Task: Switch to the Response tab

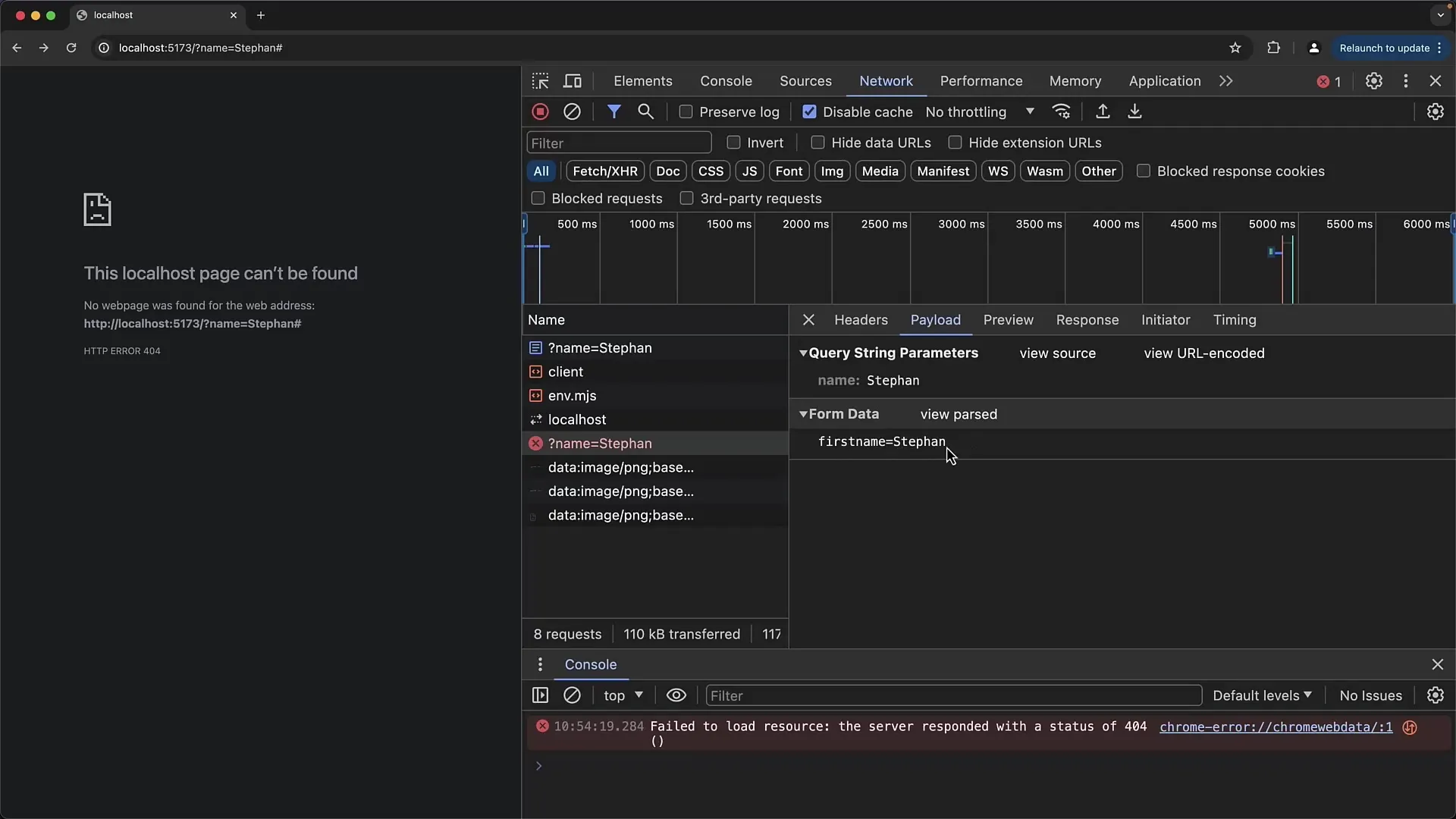Action: (1087, 319)
